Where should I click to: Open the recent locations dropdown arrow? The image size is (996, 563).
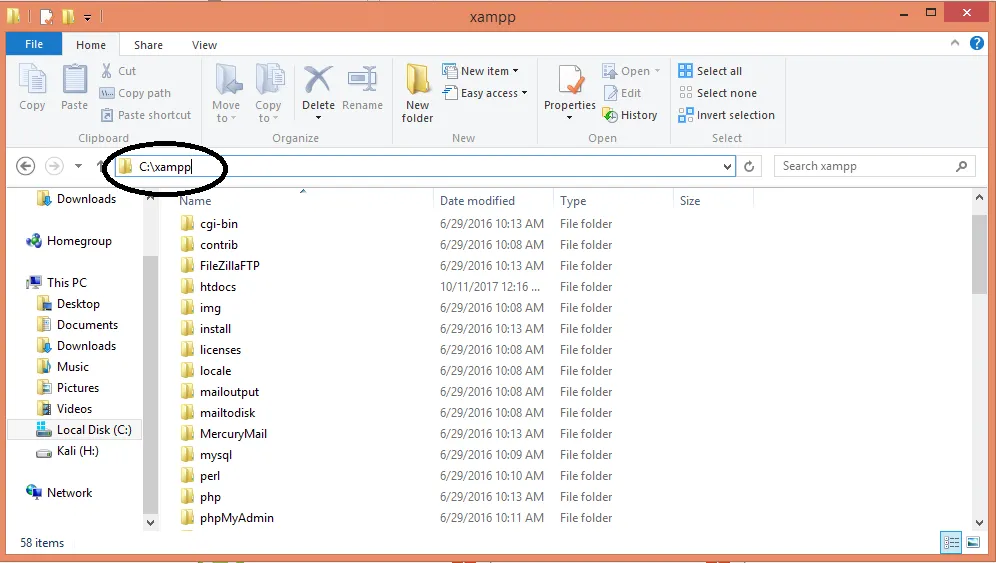coord(78,166)
